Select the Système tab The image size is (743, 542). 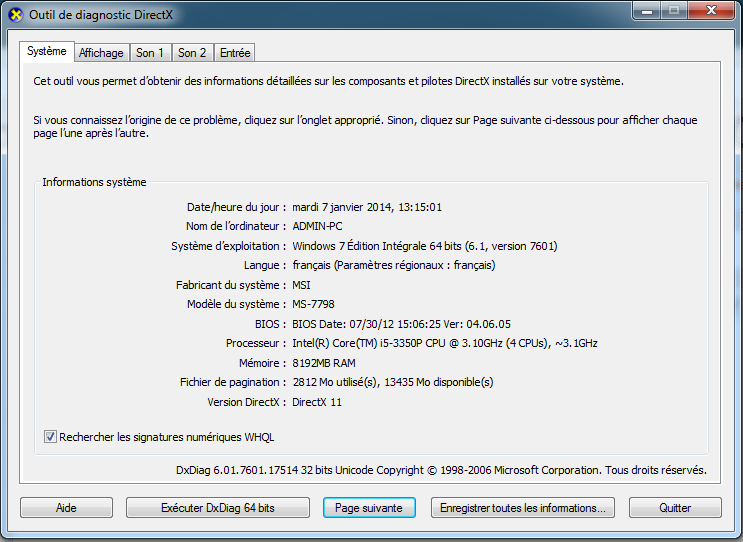point(46,51)
